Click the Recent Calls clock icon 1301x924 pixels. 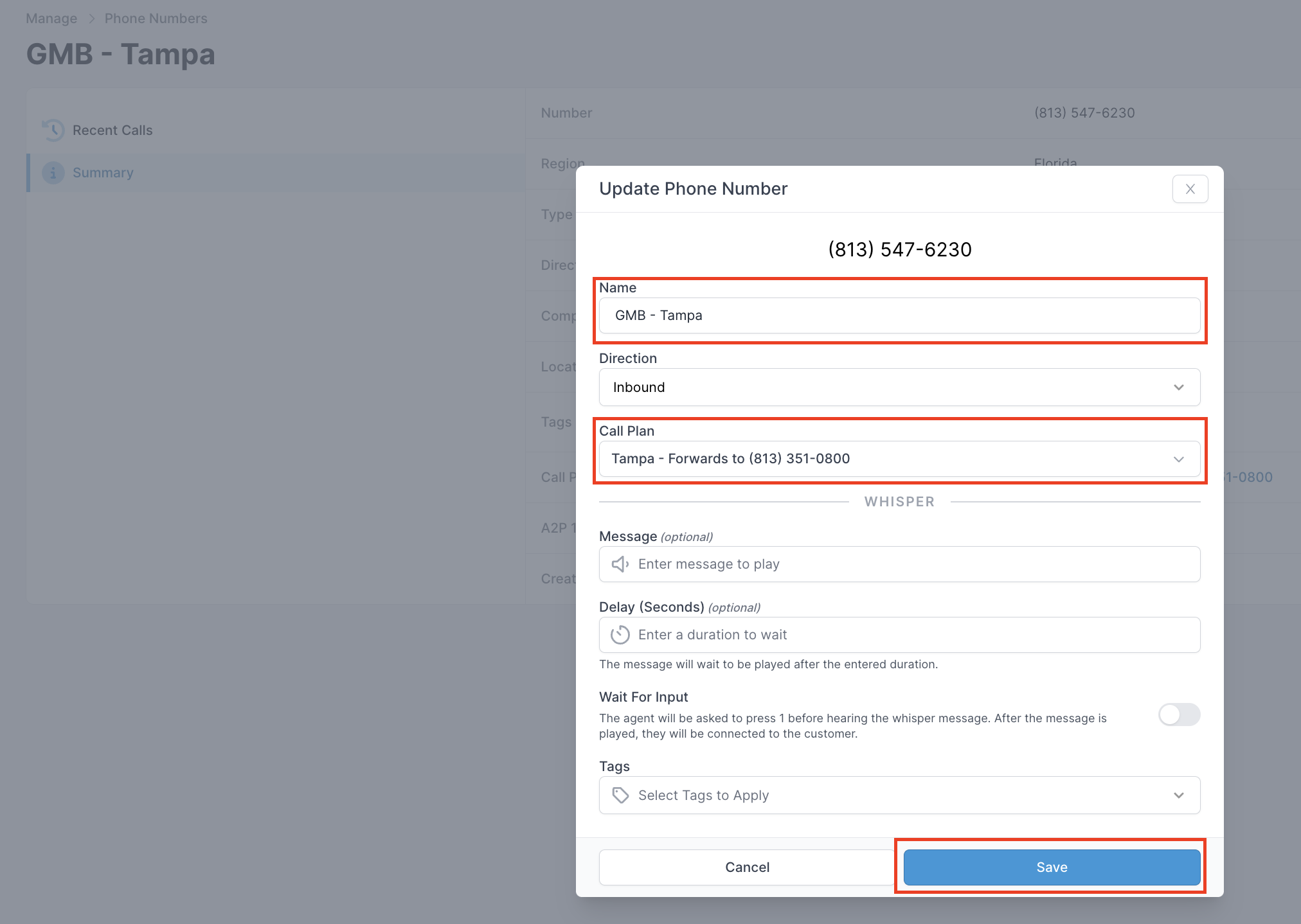[x=53, y=130]
